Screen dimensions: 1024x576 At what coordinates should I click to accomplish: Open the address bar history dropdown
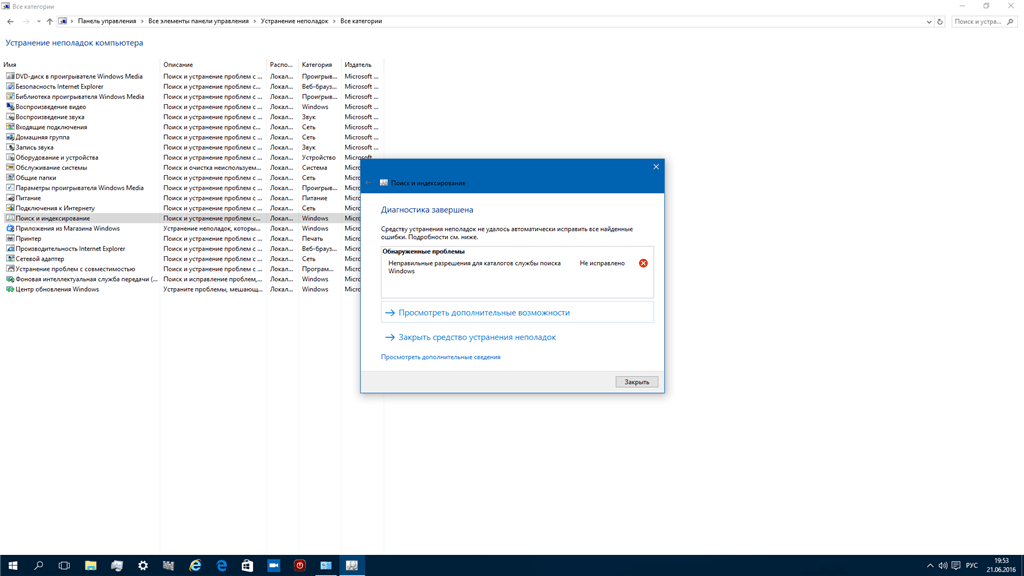(x=929, y=21)
